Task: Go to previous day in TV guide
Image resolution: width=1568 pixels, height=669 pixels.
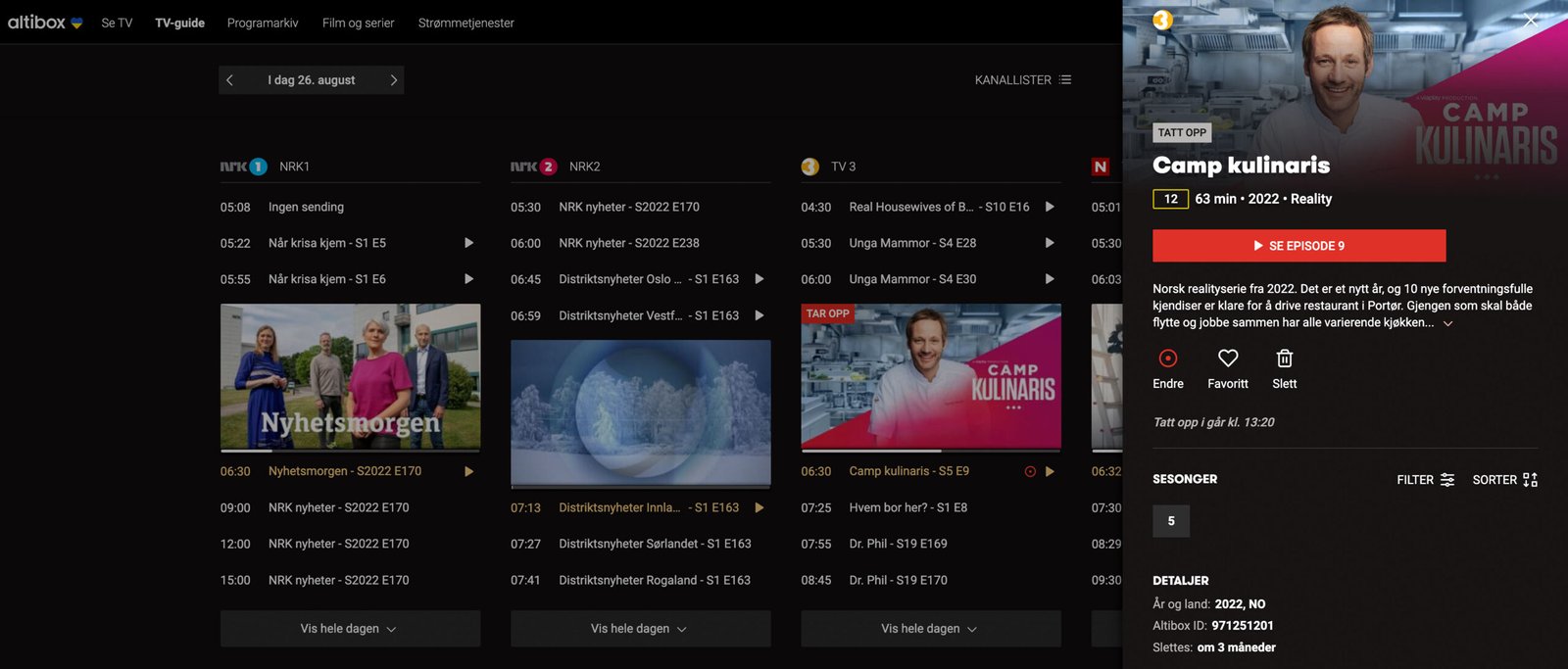Action: [x=230, y=80]
